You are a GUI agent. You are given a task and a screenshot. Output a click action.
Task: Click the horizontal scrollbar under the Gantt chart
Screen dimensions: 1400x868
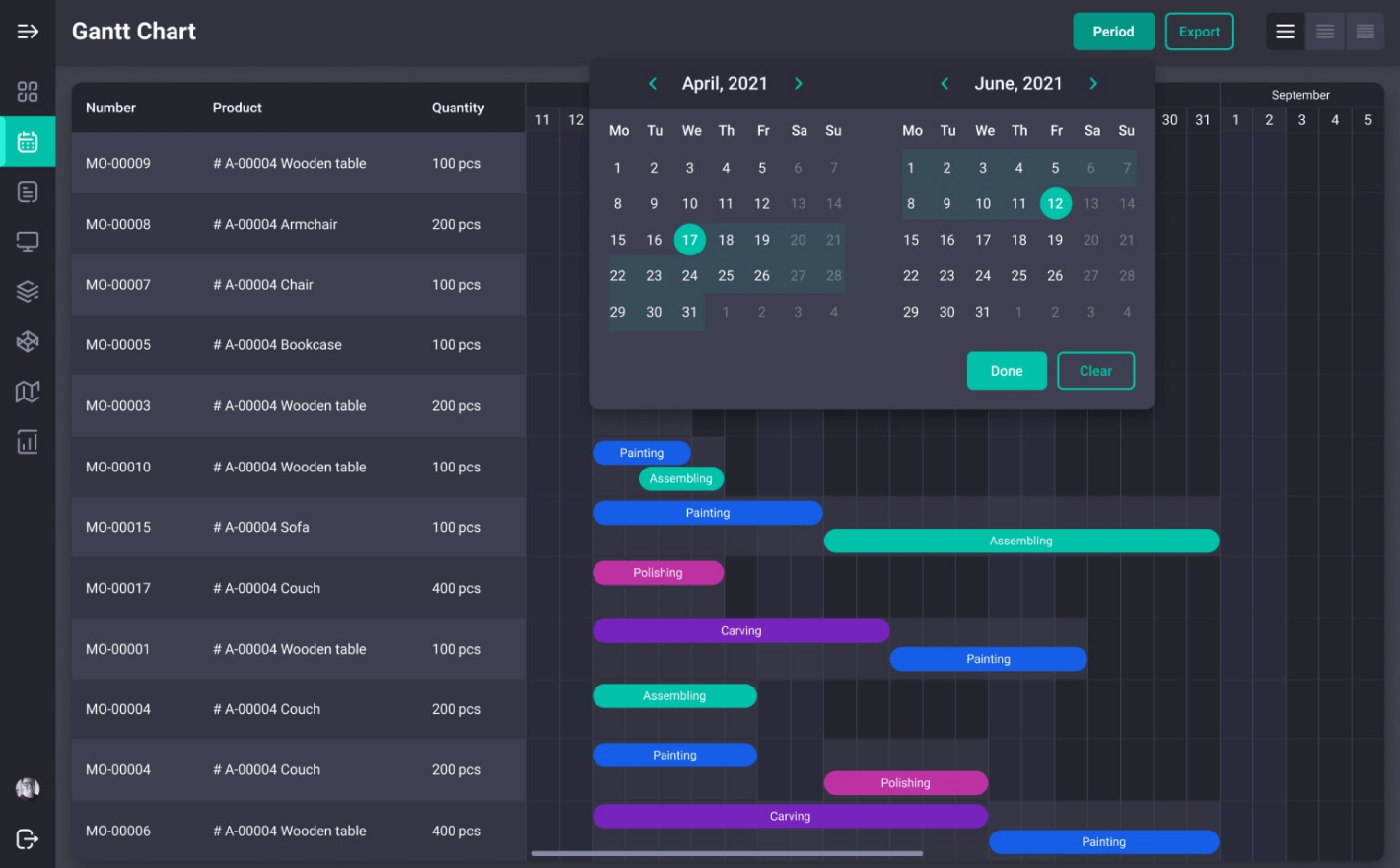727,853
